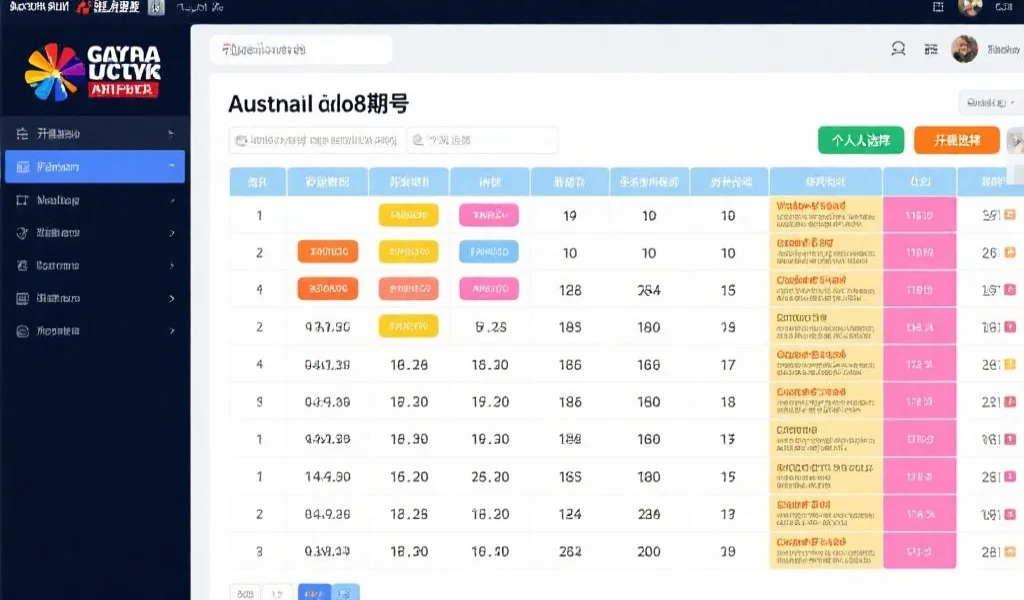1024x600 pixels.
Task: Click the grid icon beside the header avatar
Action: point(931,49)
